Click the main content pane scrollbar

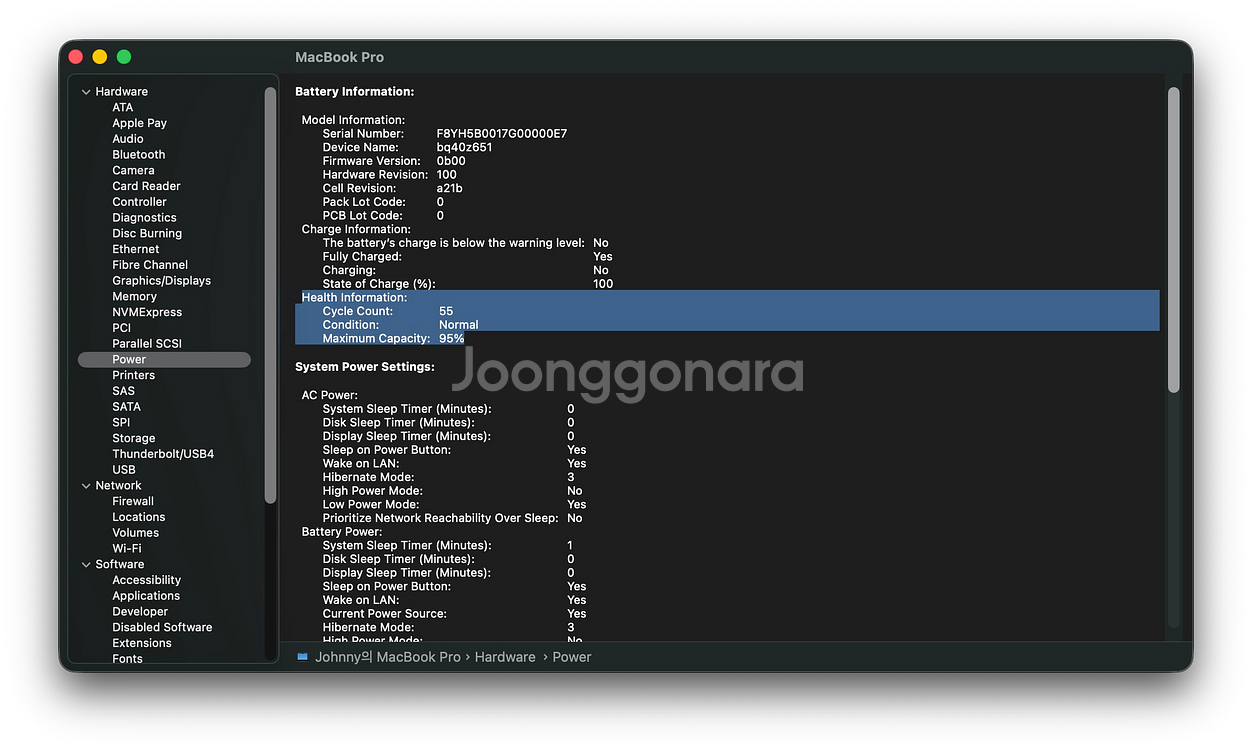pyautogui.click(x=1173, y=240)
